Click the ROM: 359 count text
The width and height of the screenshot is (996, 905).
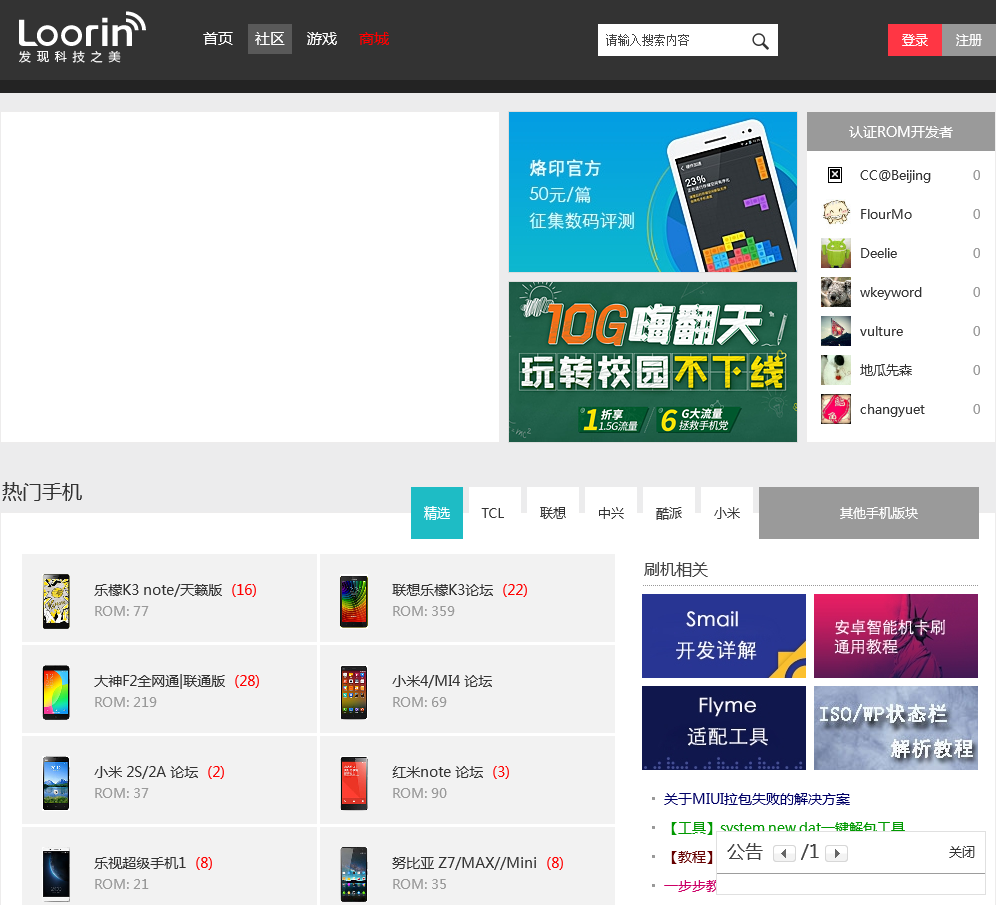[423, 611]
